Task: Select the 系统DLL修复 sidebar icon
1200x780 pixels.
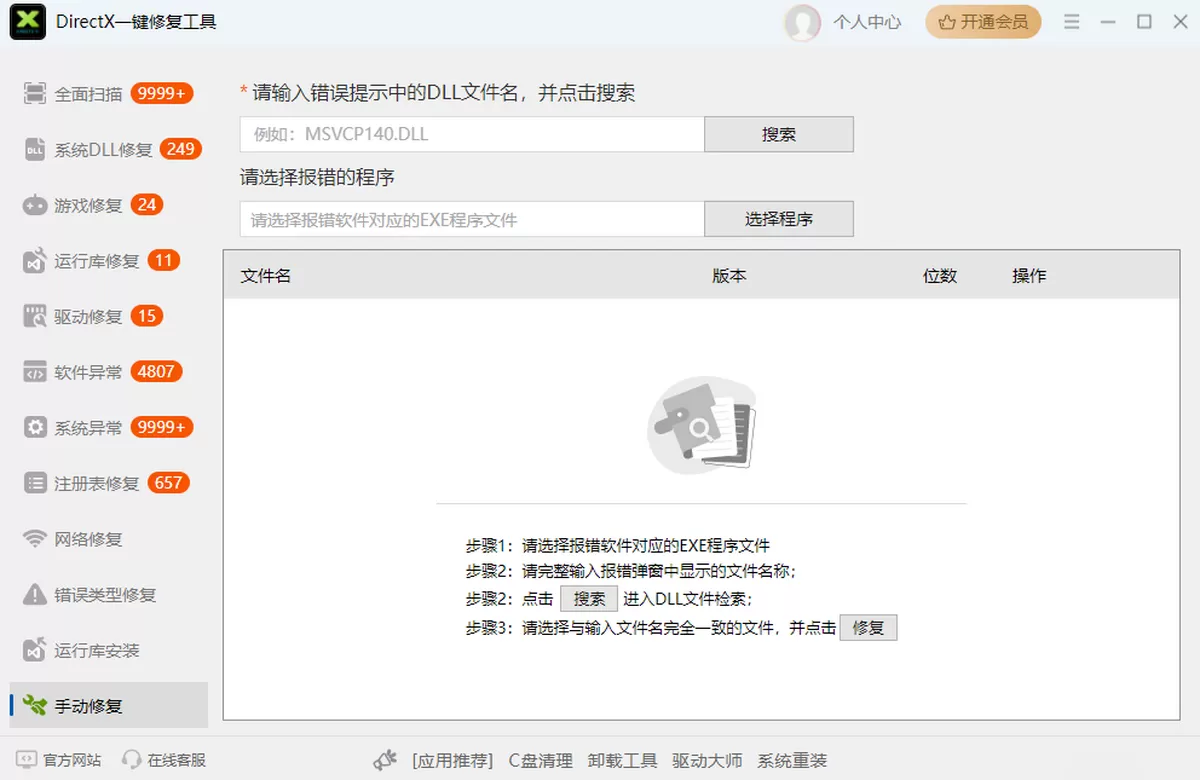Action: 35,150
